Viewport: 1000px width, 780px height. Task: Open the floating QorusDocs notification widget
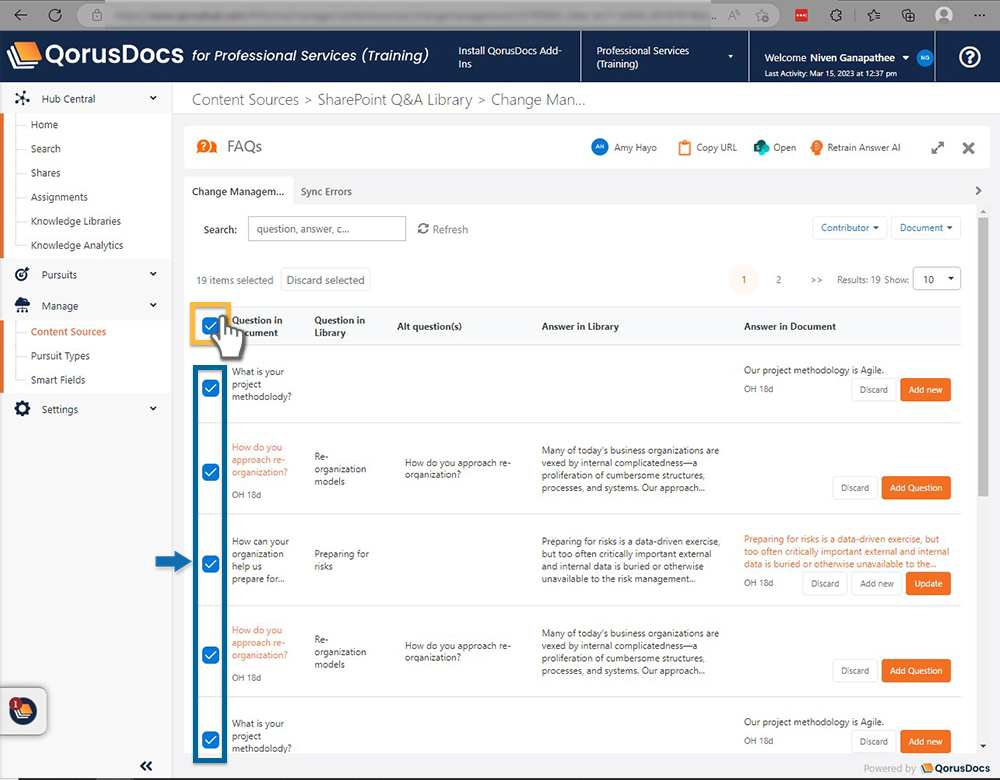coord(23,710)
